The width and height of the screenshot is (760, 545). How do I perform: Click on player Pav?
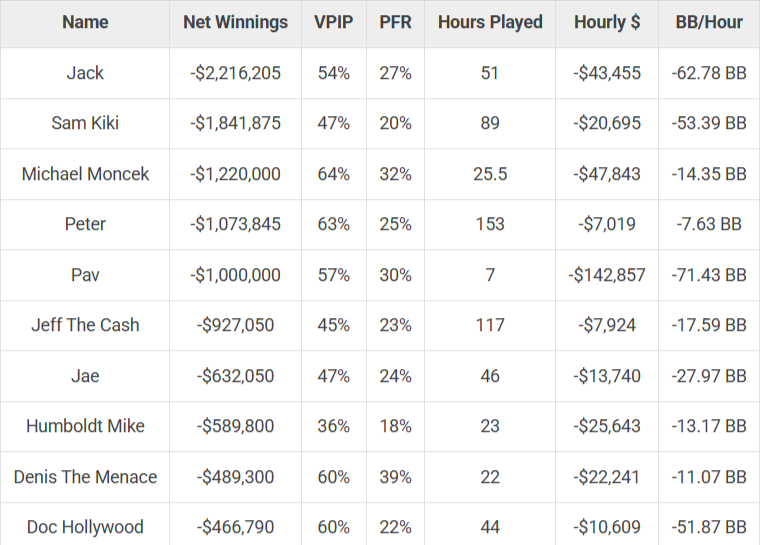coord(85,275)
